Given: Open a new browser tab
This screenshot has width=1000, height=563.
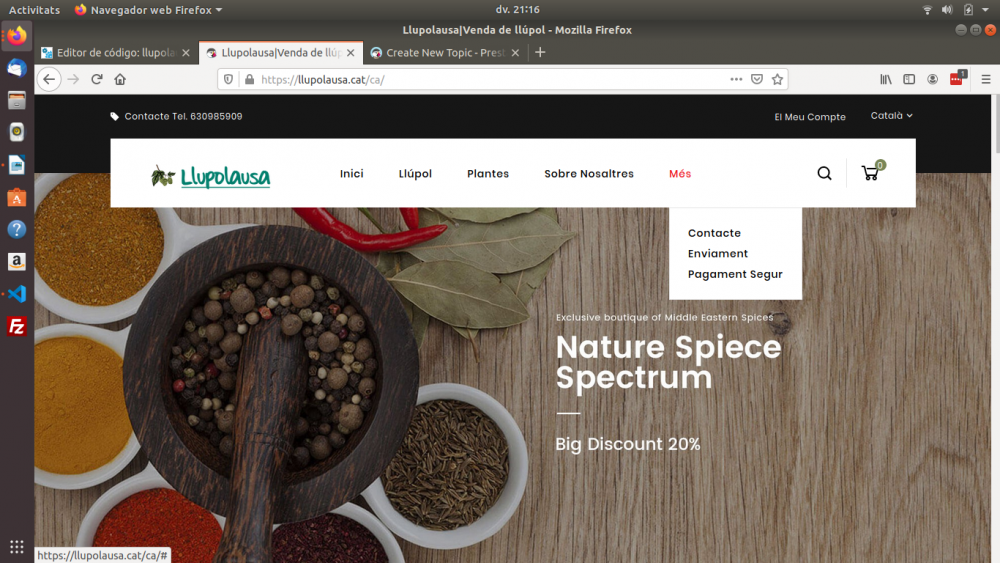Looking at the screenshot, I should [540, 52].
